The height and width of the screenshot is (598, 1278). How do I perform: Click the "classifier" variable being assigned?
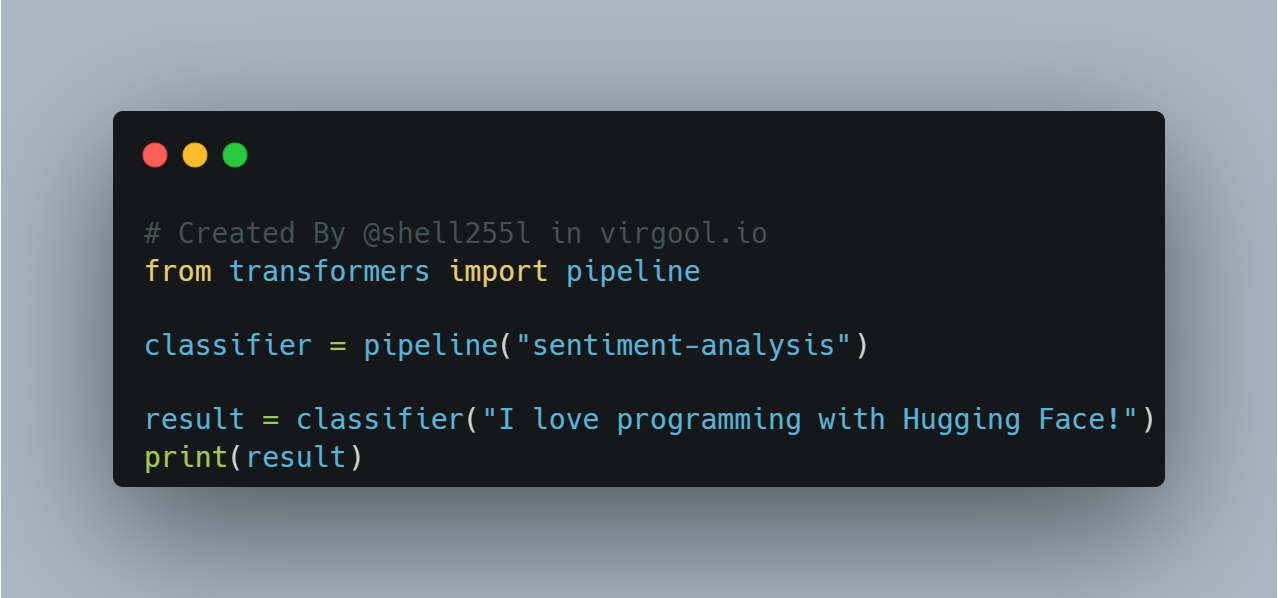pos(229,346)
